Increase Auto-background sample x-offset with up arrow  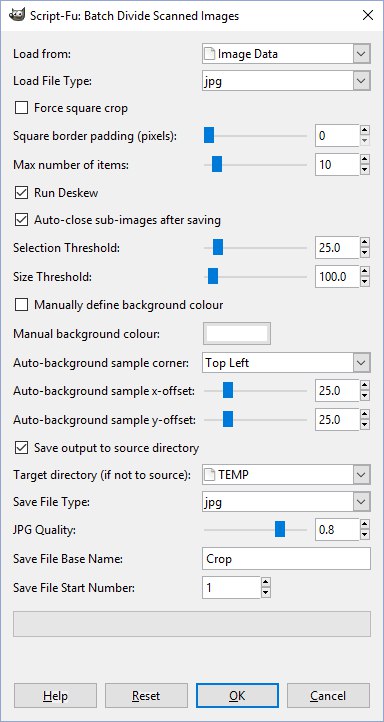click(x=365, y=385)
